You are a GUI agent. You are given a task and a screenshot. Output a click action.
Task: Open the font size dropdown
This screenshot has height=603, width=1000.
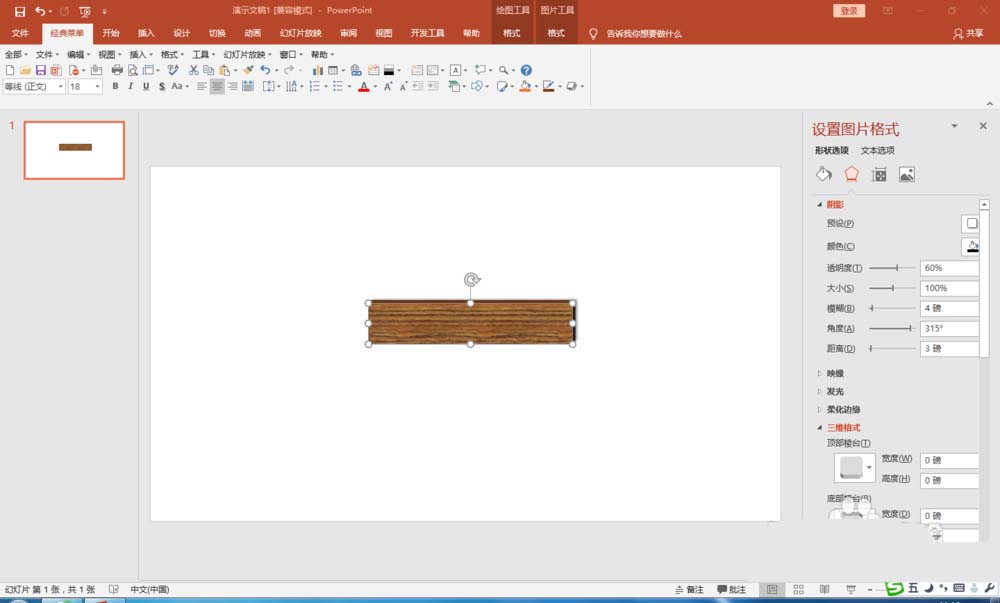point(97,87)
